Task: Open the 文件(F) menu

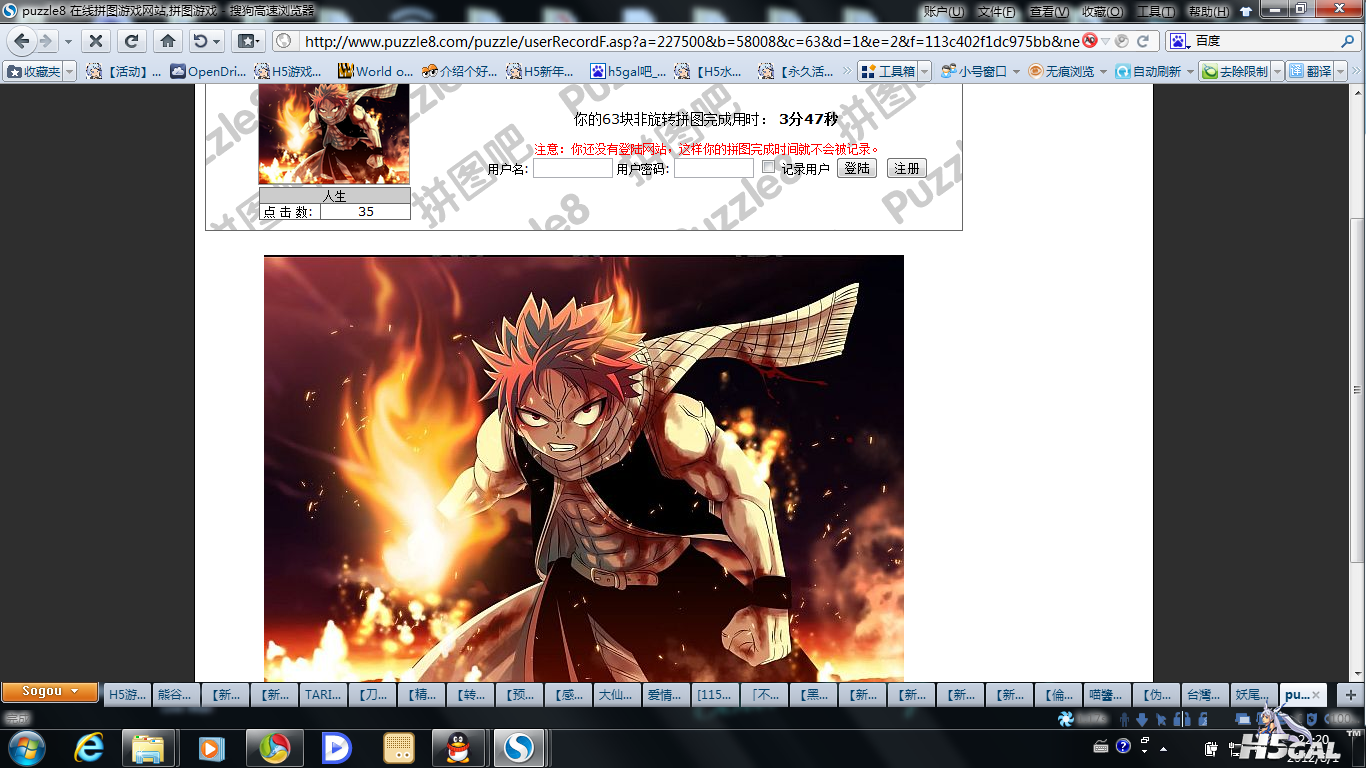Action: pos(996,11)
